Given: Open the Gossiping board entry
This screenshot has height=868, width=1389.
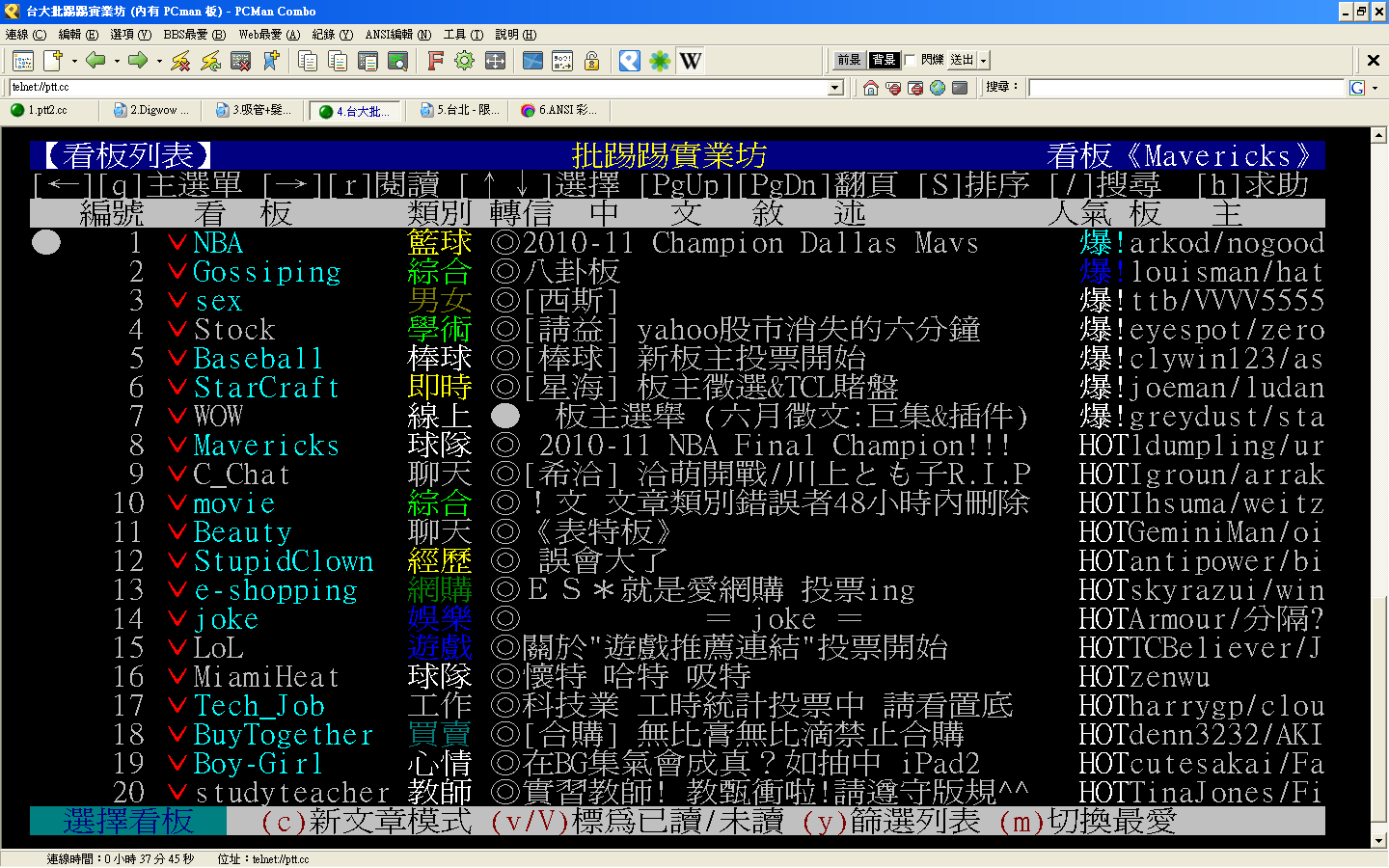Looking at the screenshot, I should coord(267,272).
